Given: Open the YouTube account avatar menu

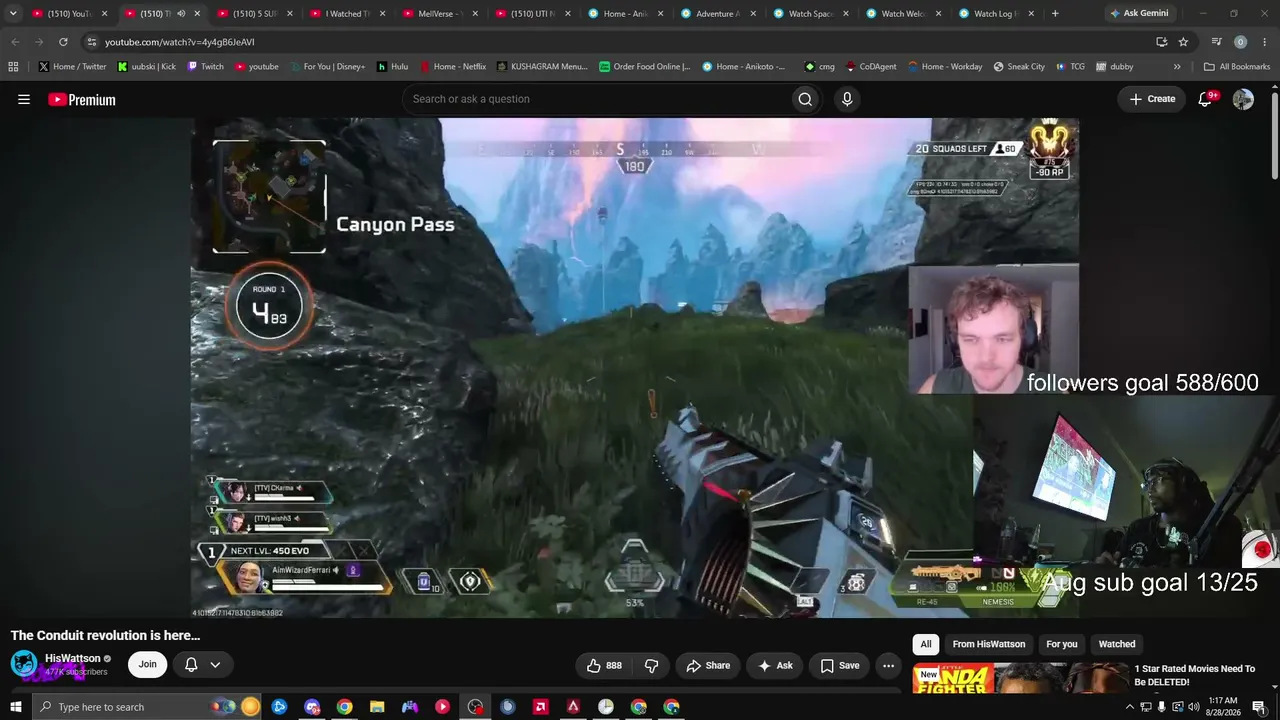Looking at the screenshot, I should pyautogui.click(x=1243, y=99).
